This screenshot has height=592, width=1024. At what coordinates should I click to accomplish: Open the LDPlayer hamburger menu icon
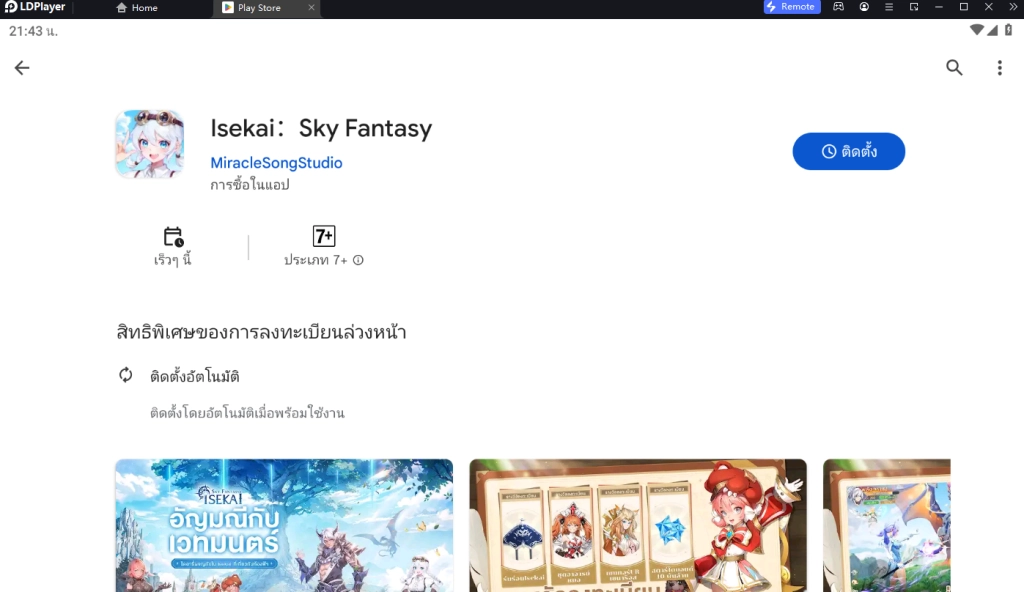888,7
